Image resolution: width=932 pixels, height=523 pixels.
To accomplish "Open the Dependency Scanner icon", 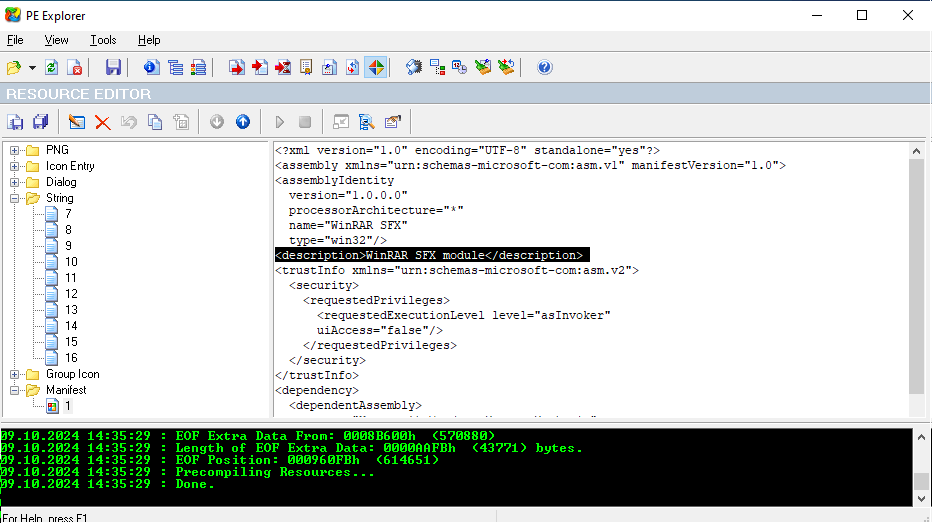I will pos(437,68).
